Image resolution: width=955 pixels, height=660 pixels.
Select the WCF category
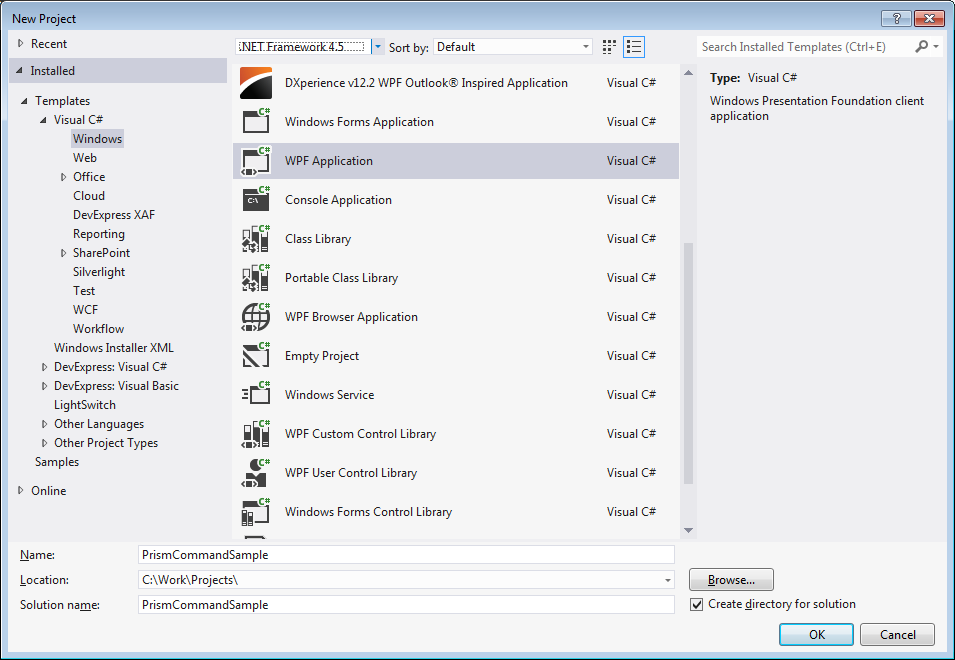(x=85, y=309)
